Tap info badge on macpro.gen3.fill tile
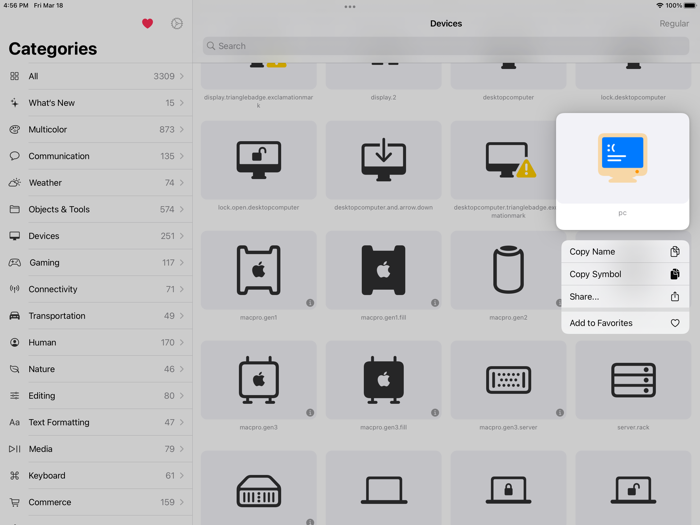The width and height of the screenshot is (700, 525). click(435, 412)
